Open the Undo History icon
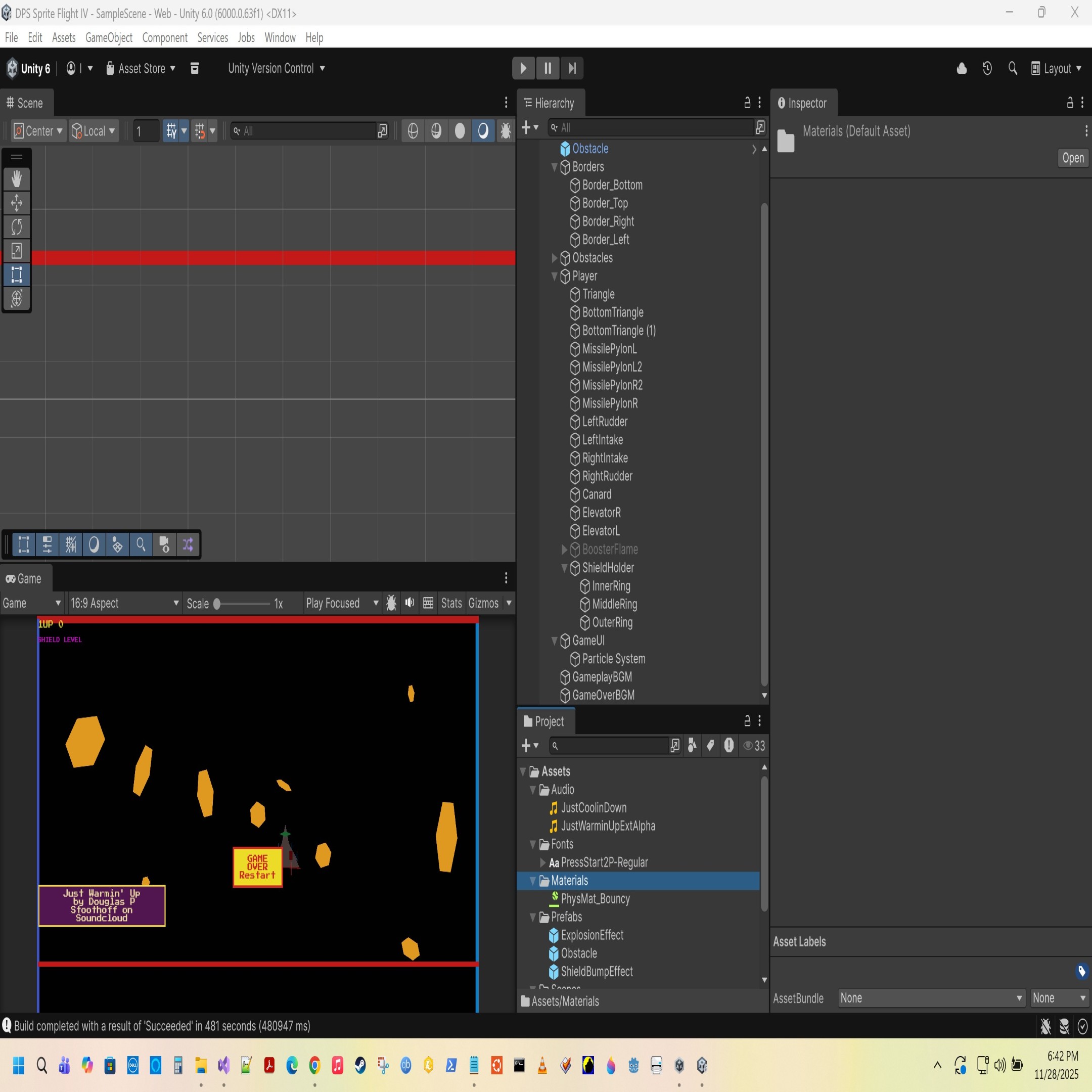Screen dimensions: 1092x1092 coord(987,68)
